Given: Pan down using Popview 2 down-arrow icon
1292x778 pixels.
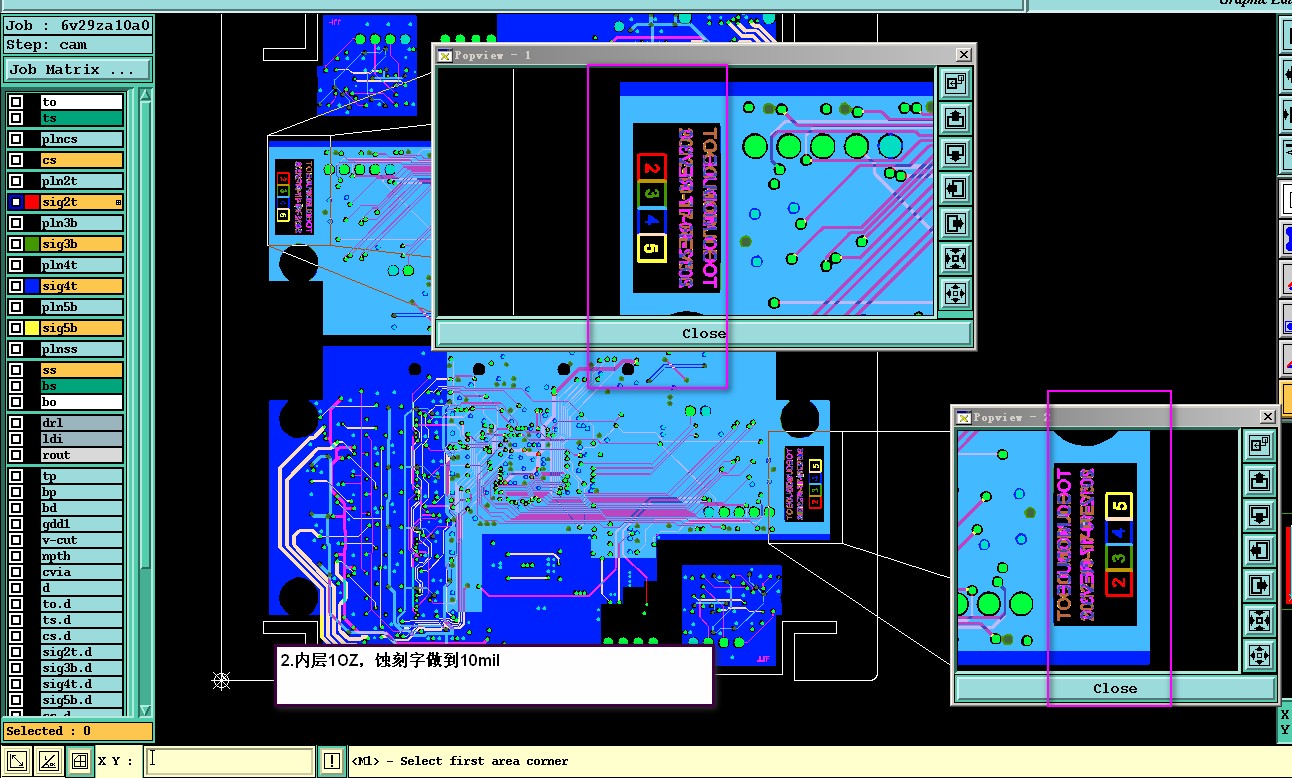Looking at the screenshot, I should (1260, 515).
